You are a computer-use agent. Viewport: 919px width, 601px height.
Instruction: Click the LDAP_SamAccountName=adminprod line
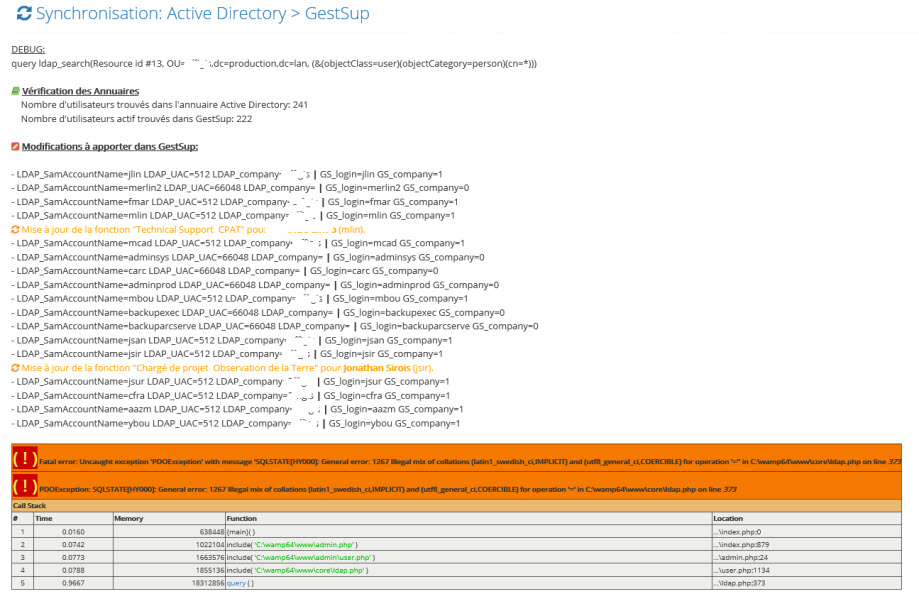pyautogui.click(x=255, y=285)
